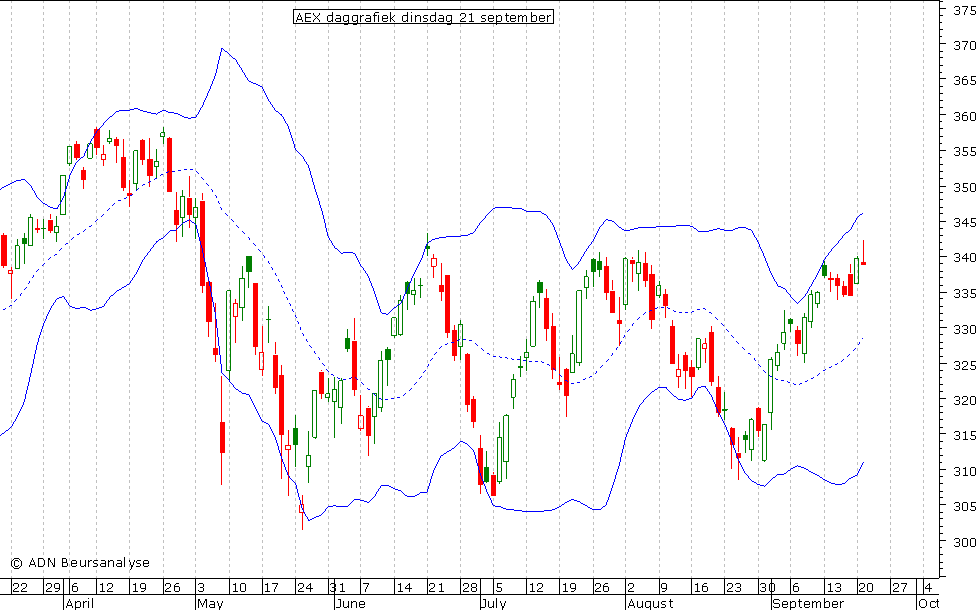Select the 'Oct' month label

coord(928,603)
